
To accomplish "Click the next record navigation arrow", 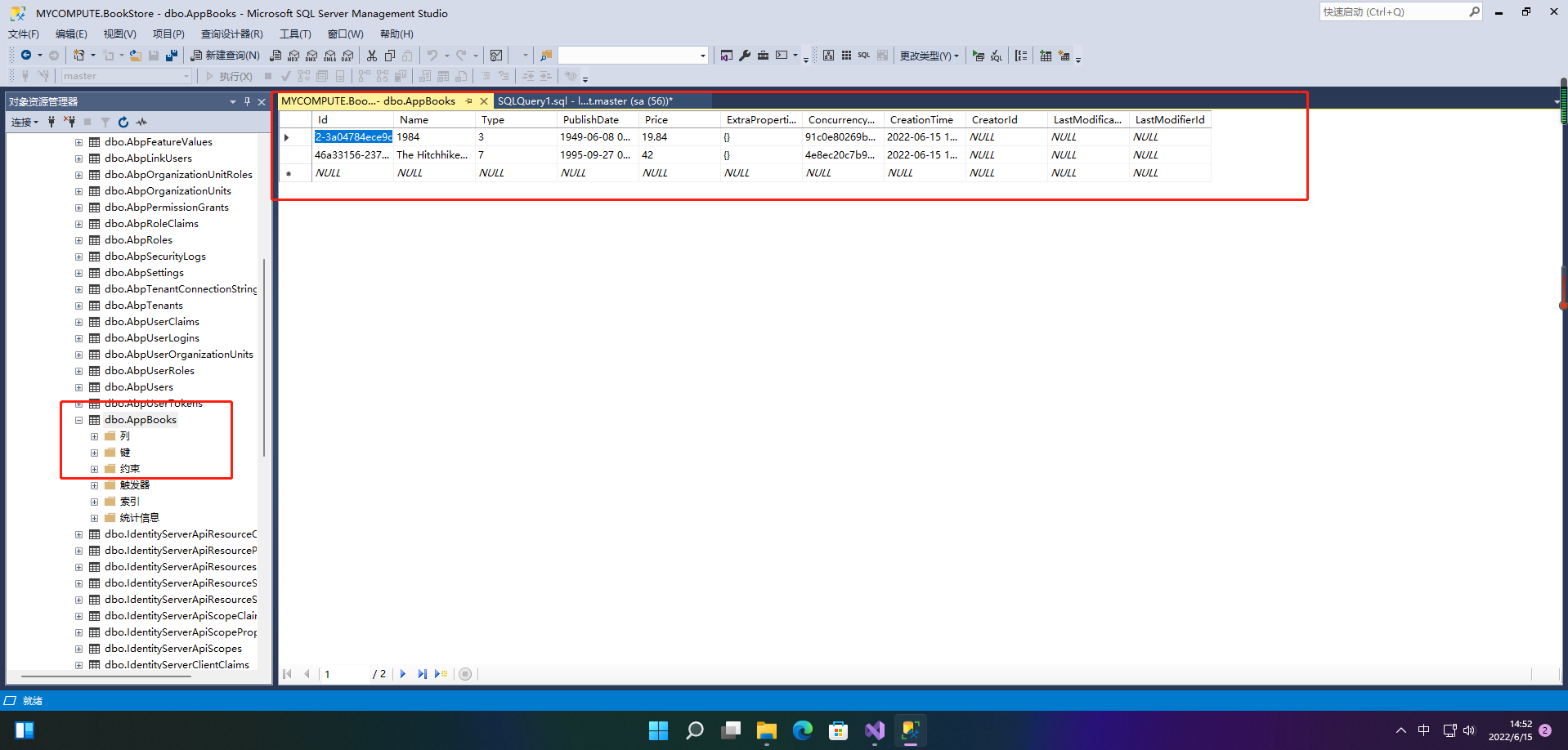I will coord(403,674).
